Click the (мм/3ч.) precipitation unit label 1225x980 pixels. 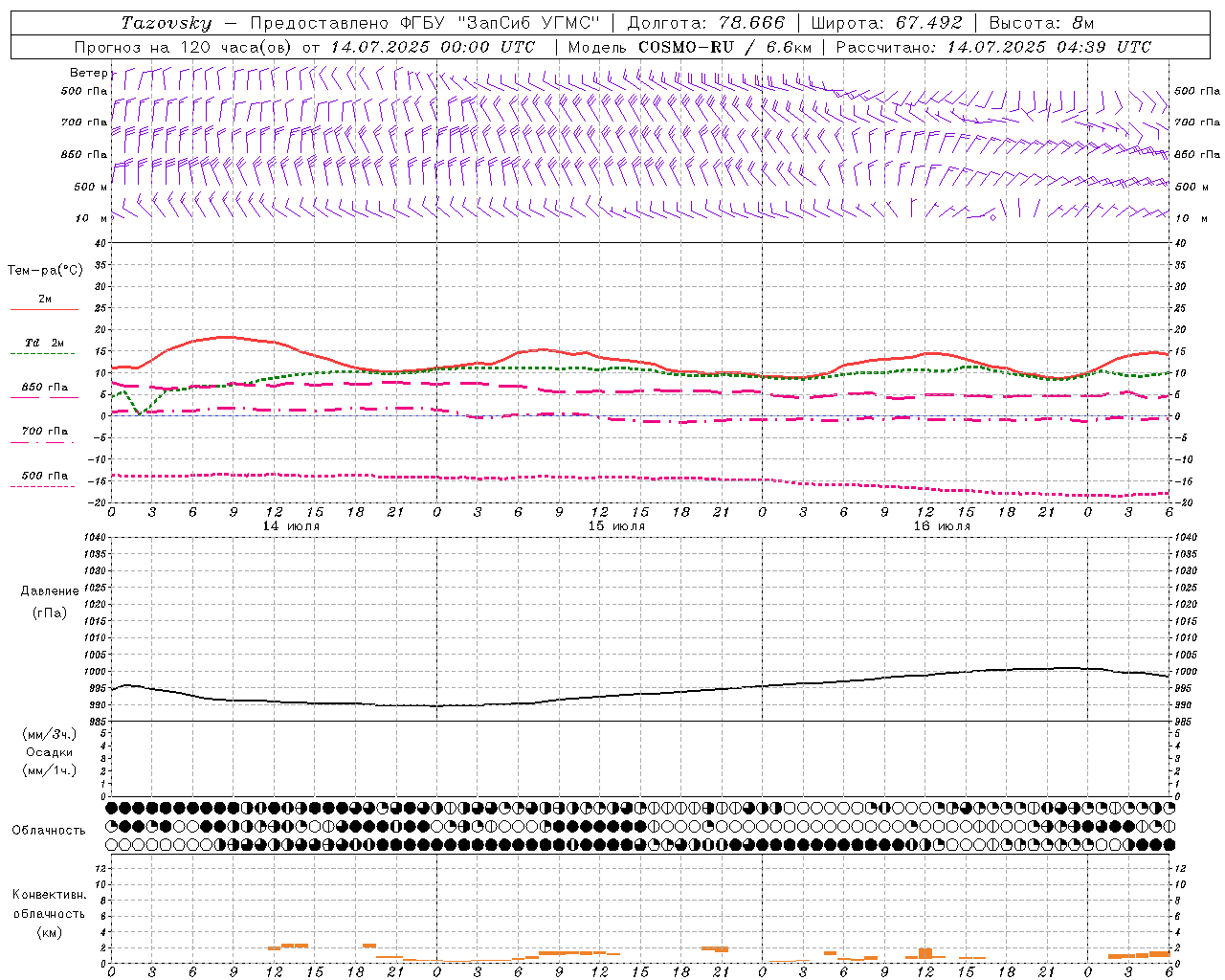coord(50,734)
